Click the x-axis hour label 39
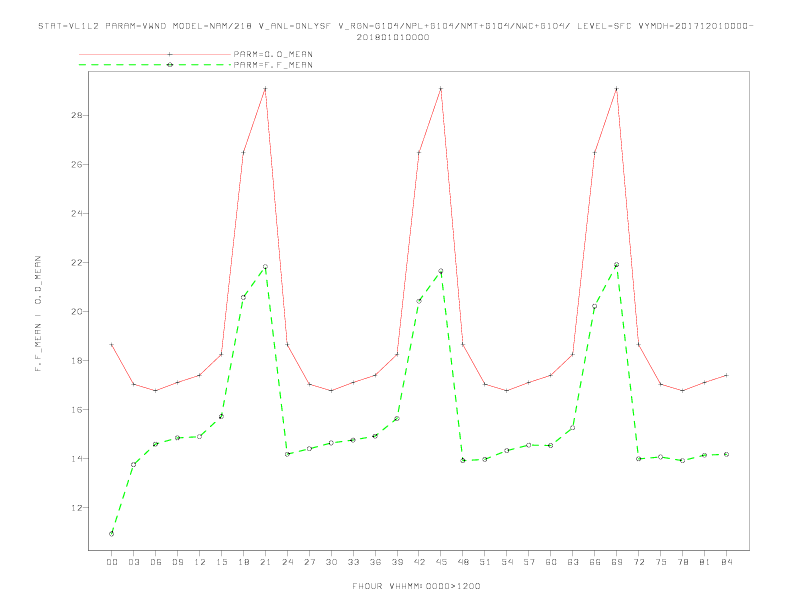The width and height of the screenshot is (792, 612). [397, 562]
